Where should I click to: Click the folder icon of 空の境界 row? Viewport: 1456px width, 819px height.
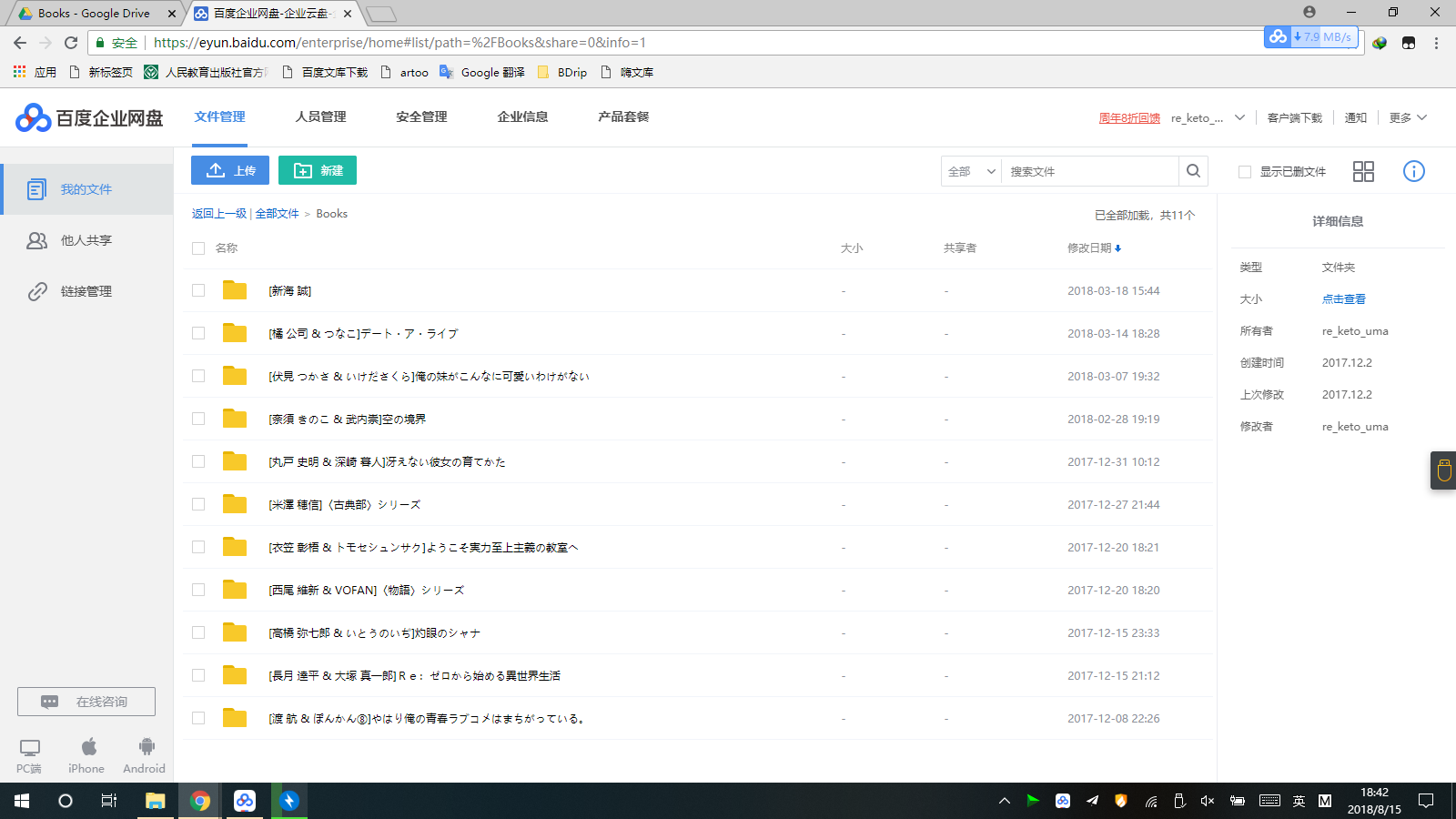235,419
